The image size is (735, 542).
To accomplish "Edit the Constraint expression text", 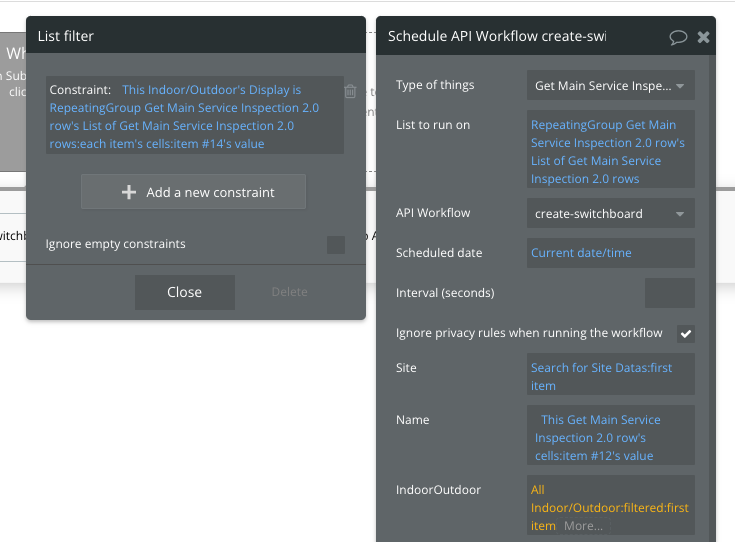I will click(x=185, y=117).
